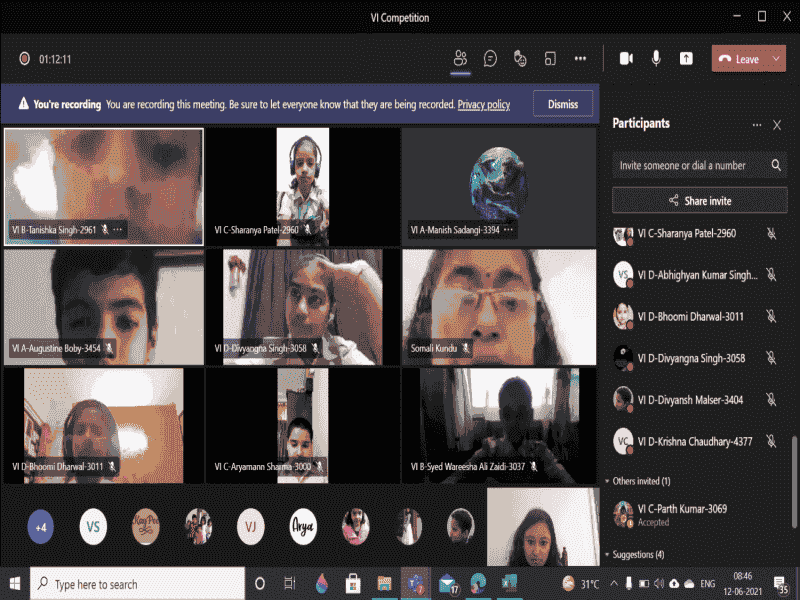Image resolution: width=800 pixels, height=600 pixels.
Task: Toggle the camera on or off
Action: [626, 59]
